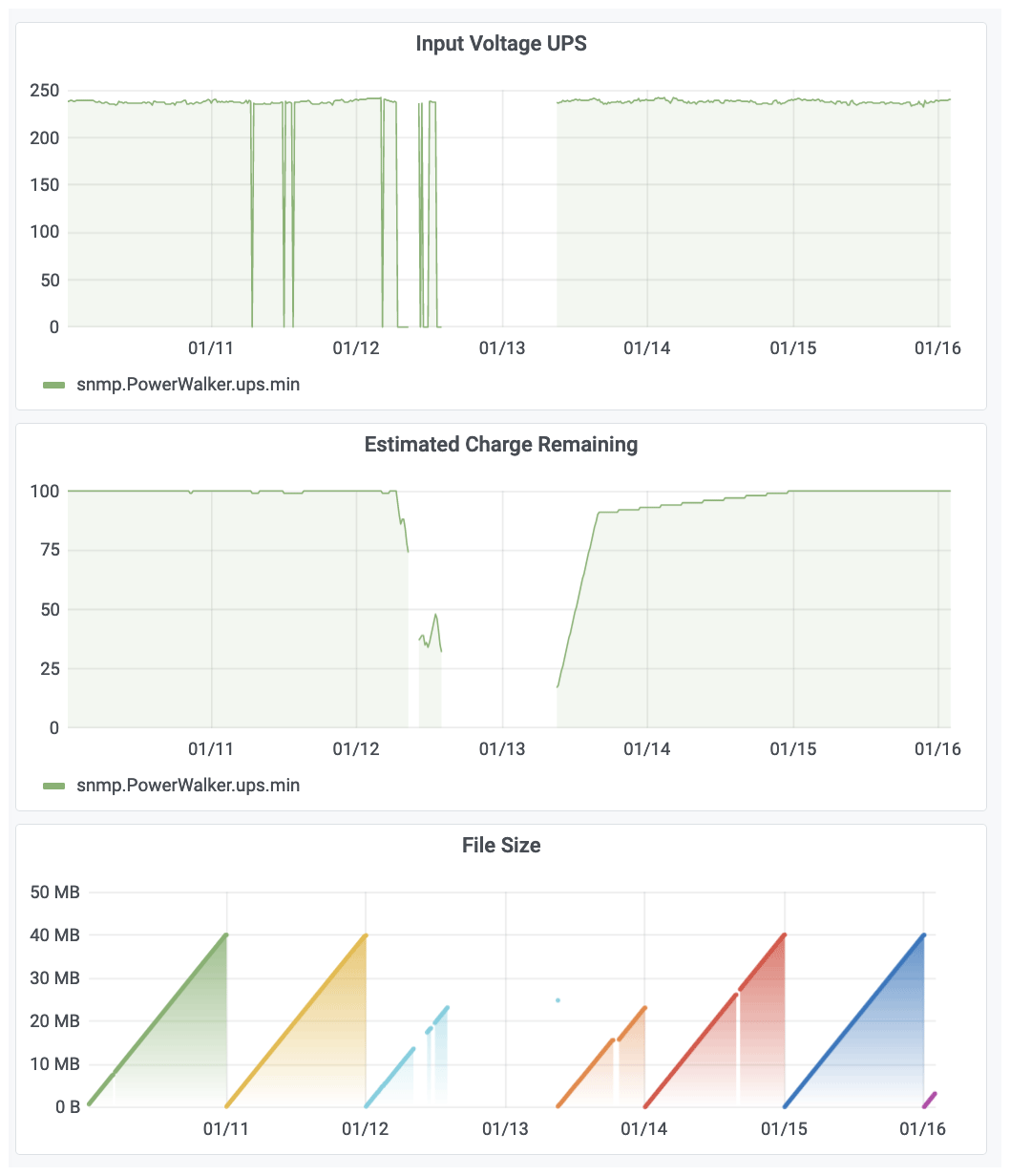Screen dimensions: 1010x1176
Task: Open the Input Voltage UPS panel title menu
Action: point(500,44)
